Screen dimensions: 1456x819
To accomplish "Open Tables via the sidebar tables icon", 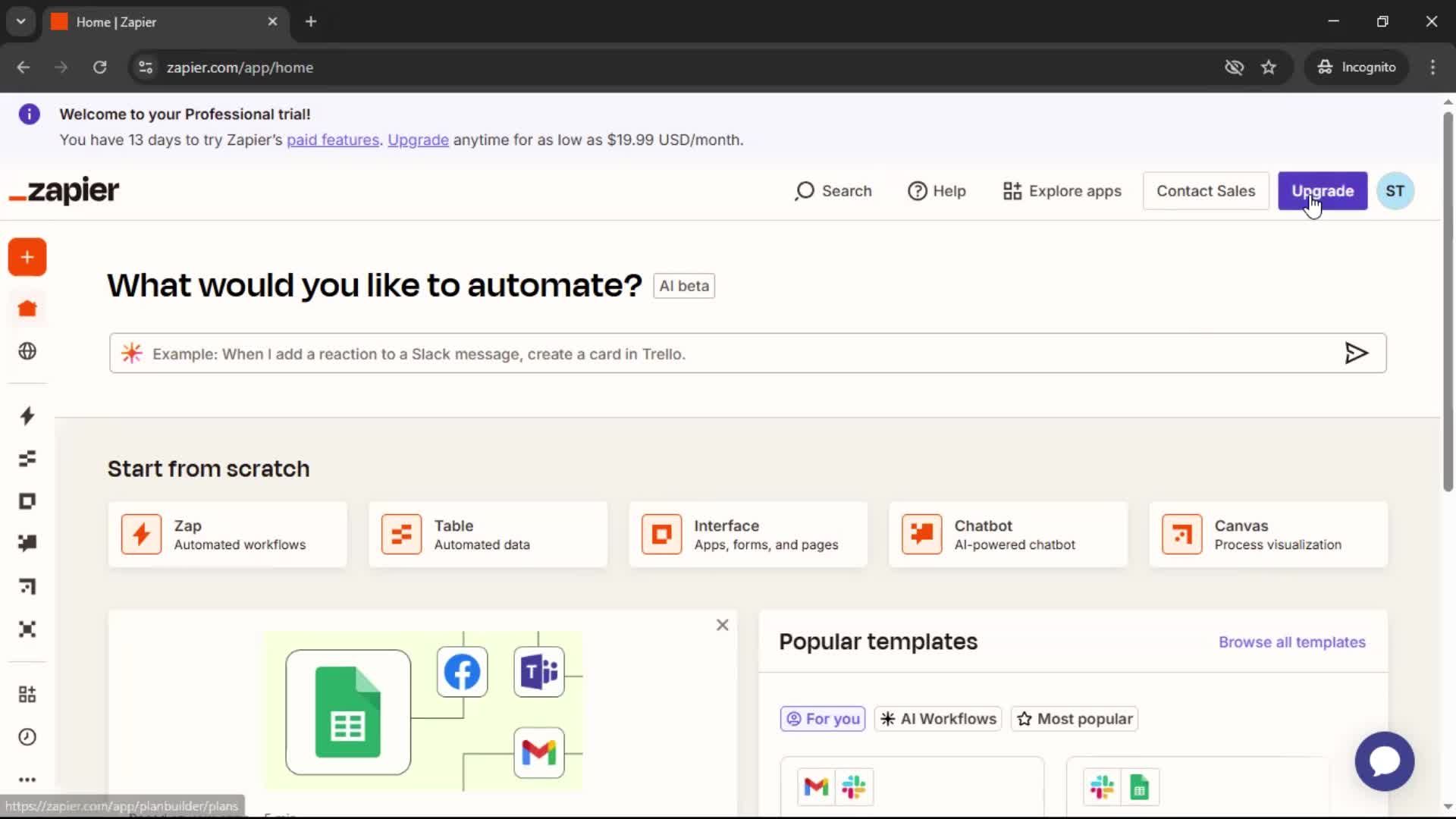I will point(27,458).
